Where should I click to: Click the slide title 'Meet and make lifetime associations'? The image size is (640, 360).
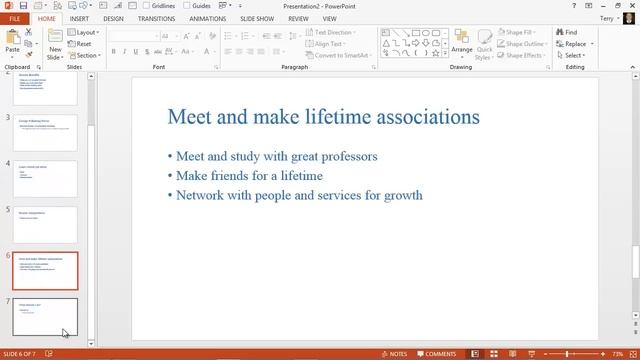point(324,117)
